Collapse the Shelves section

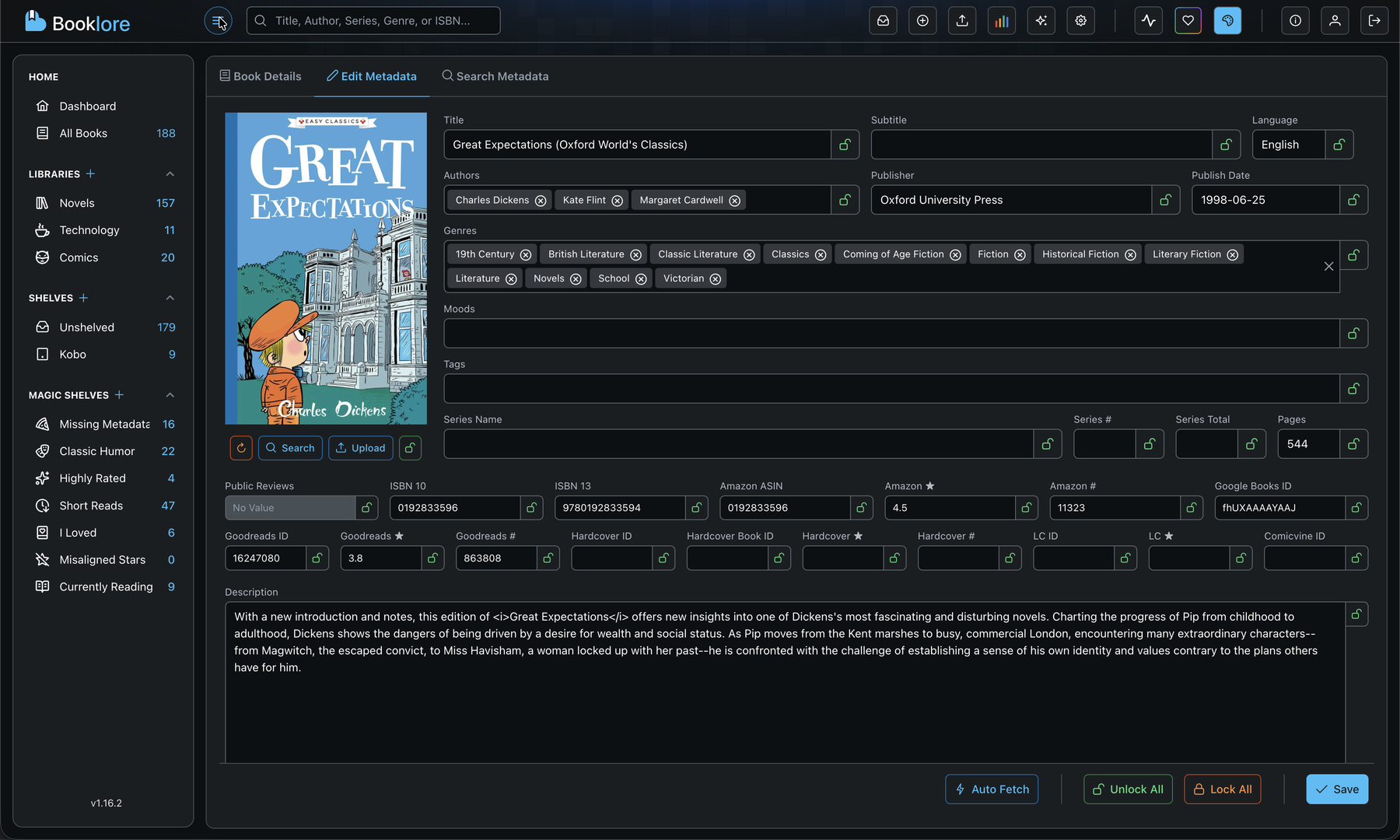[x=170, y=297]
